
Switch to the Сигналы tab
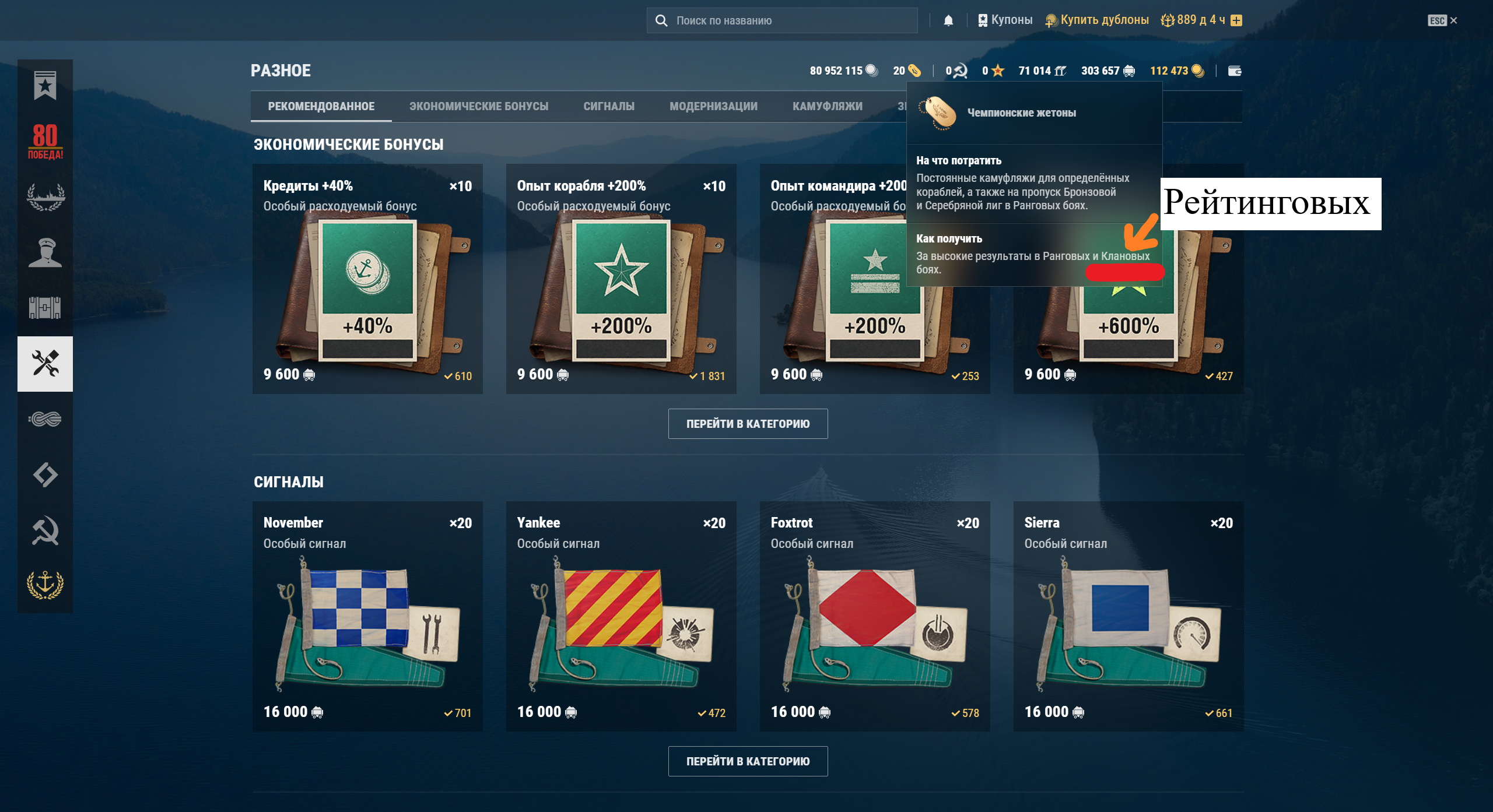click(x=608, y=106)
